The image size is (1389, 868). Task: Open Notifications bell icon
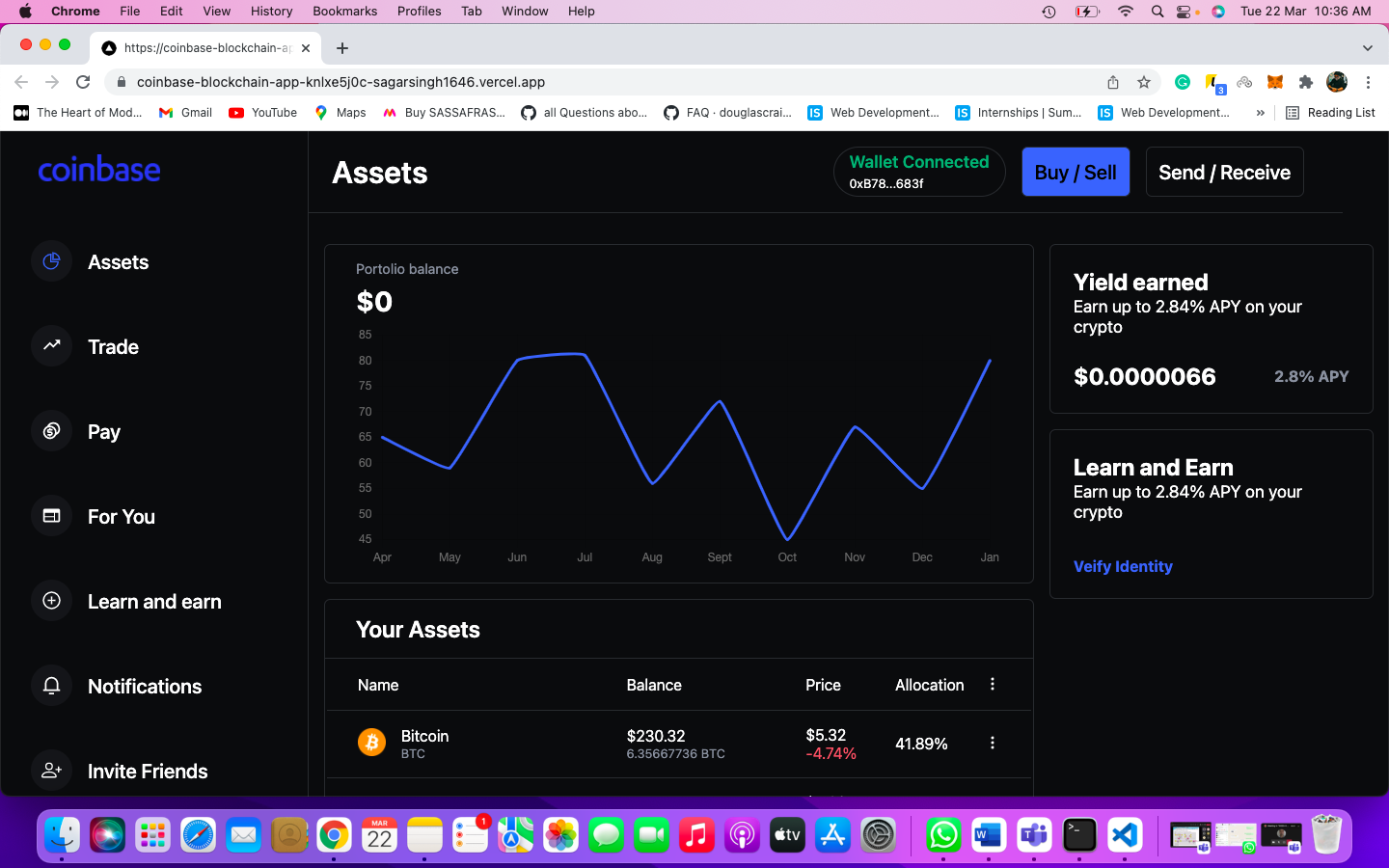pos(52,686)
